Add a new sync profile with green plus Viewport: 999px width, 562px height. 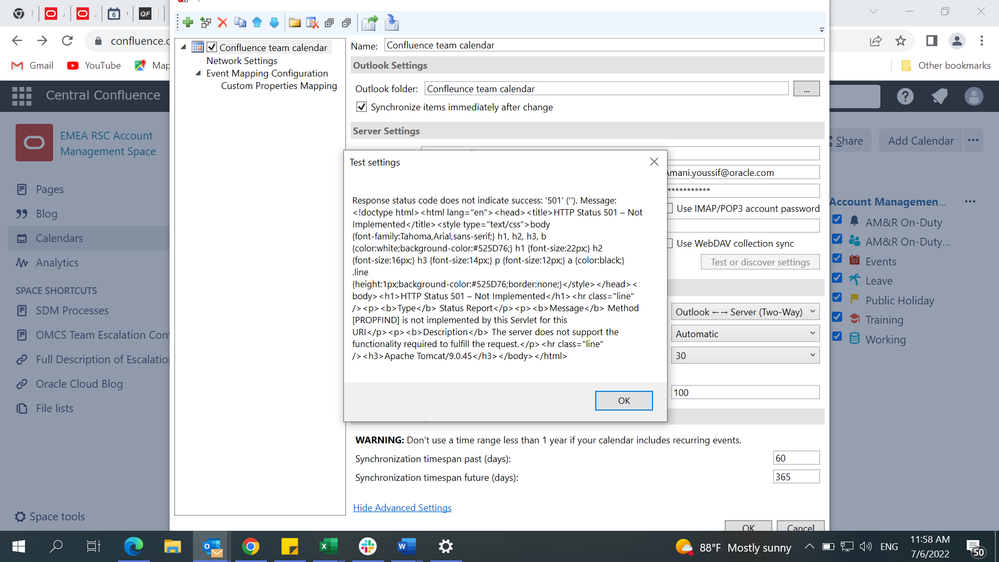(188, 23)
